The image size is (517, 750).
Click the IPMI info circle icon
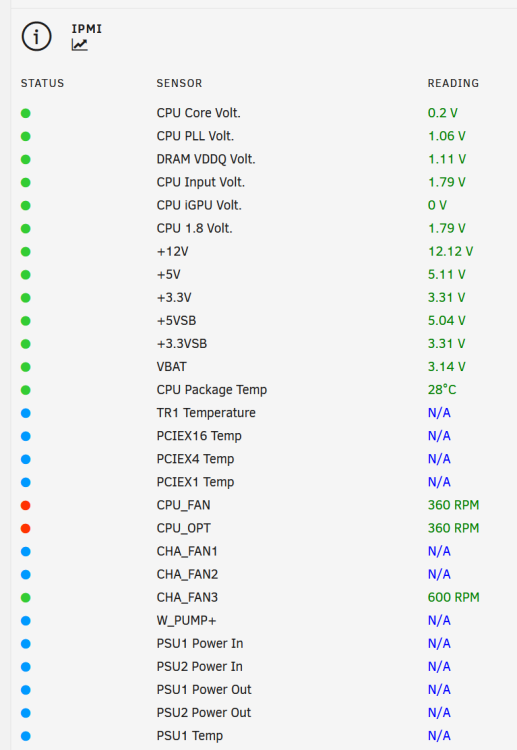36,36
